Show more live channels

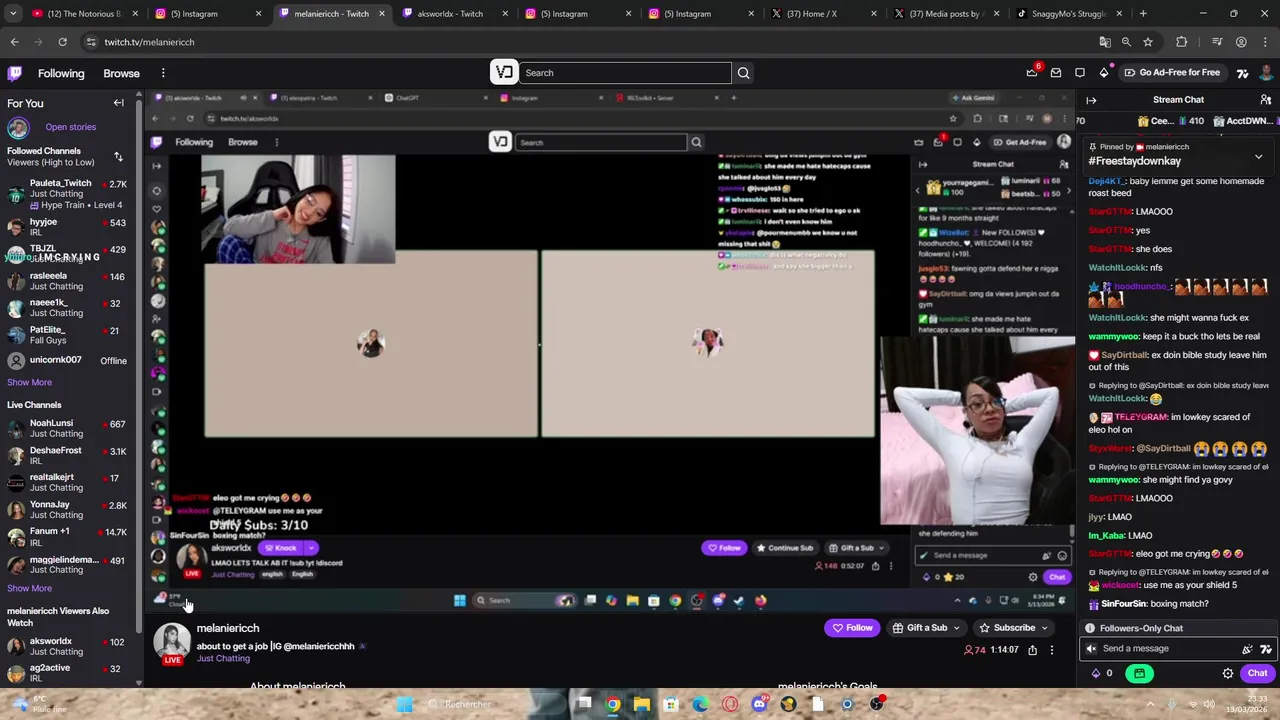point(29,589)
